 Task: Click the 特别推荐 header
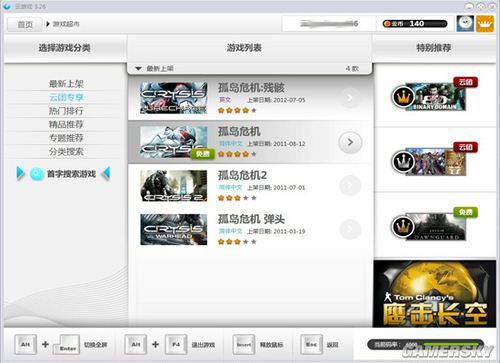[434, 48]
